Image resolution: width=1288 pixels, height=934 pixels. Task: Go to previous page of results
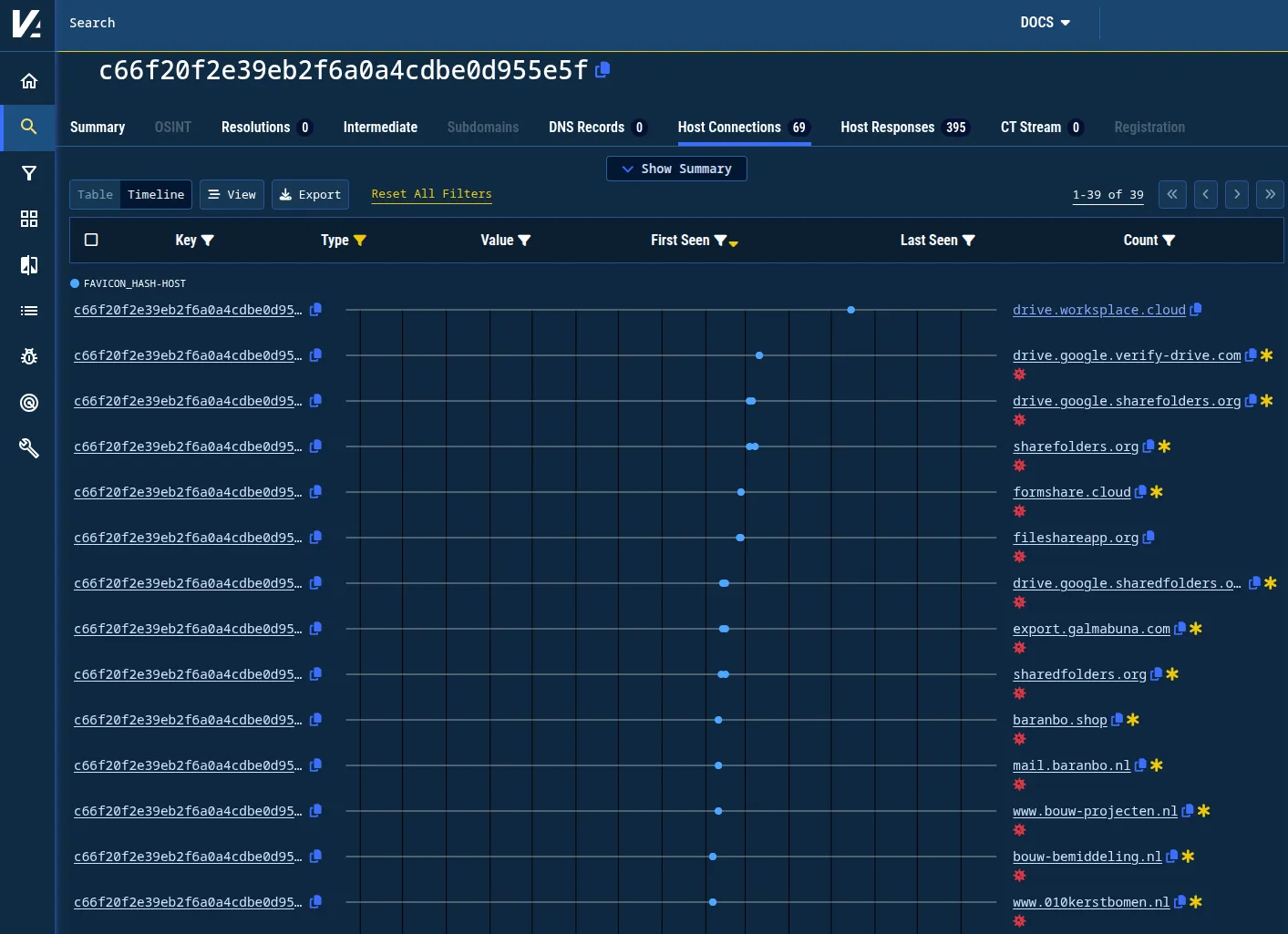1206,194
